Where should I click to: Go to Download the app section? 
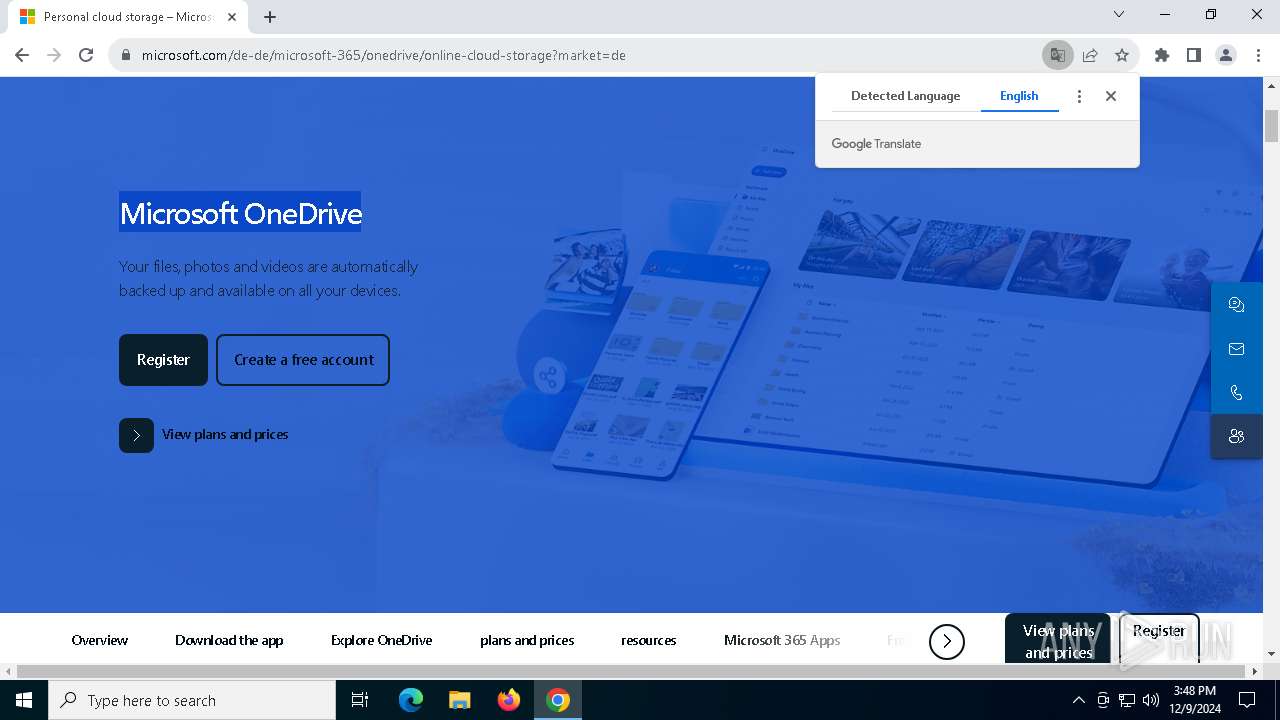pos(229,640)
